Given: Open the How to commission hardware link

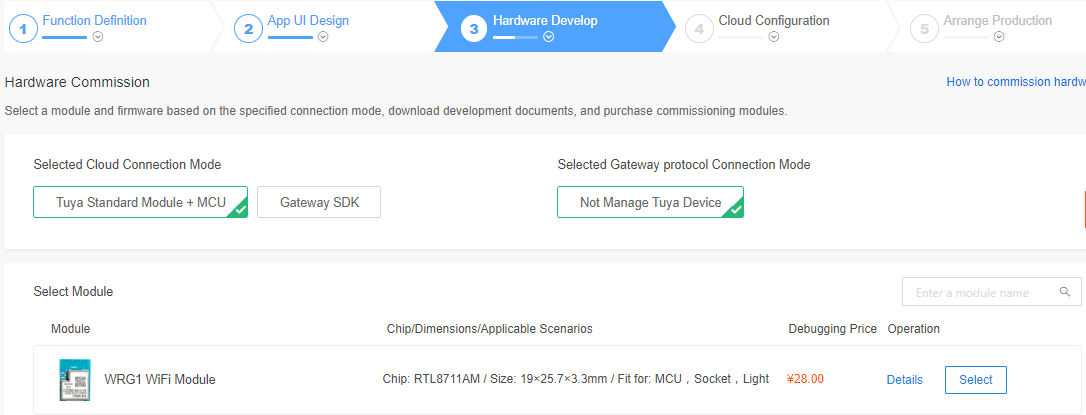Looking at the screenshot, I should click(1015, 82).
